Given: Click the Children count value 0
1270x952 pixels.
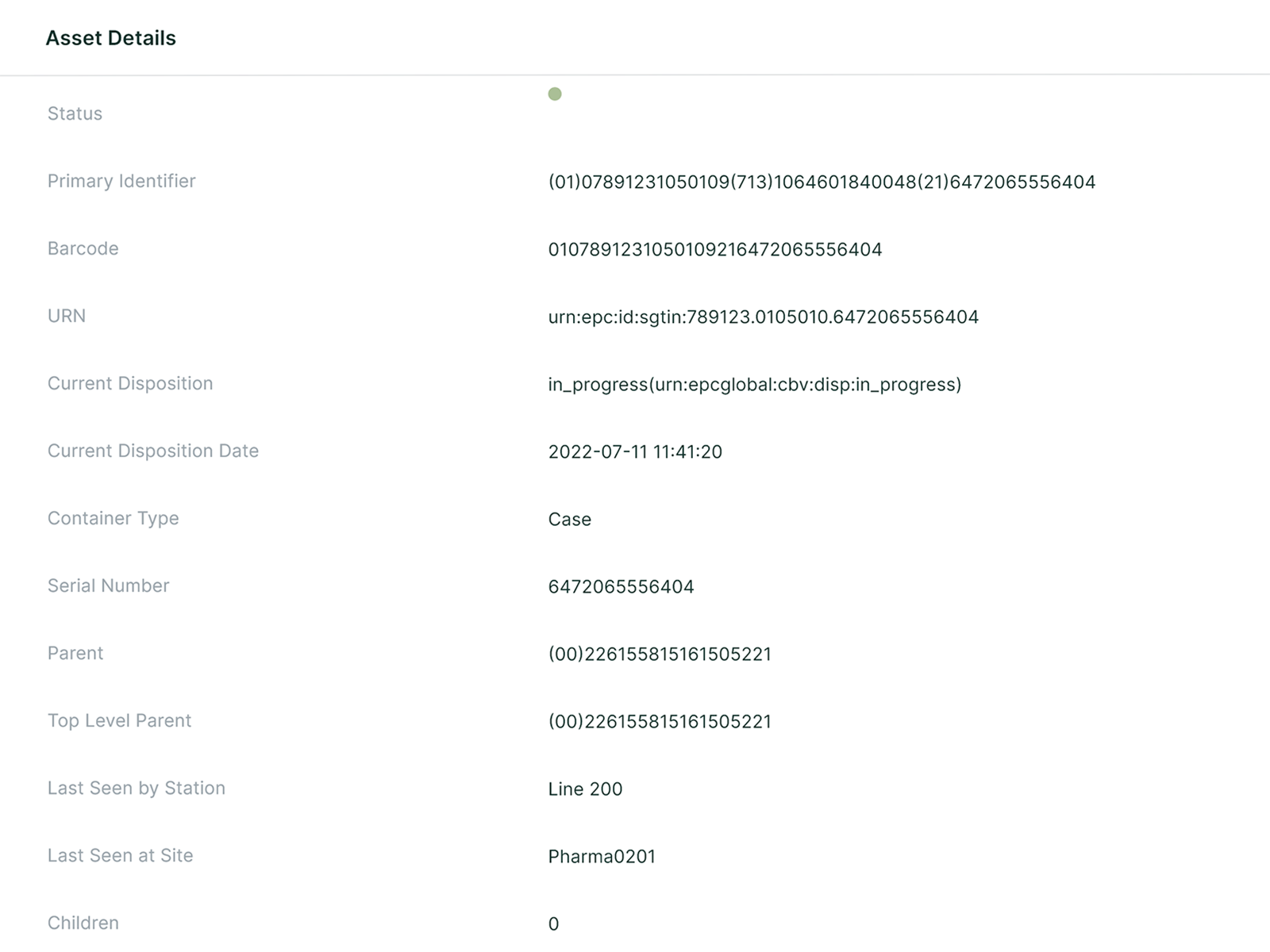Looking at the screenshot, I should (553, 924).
